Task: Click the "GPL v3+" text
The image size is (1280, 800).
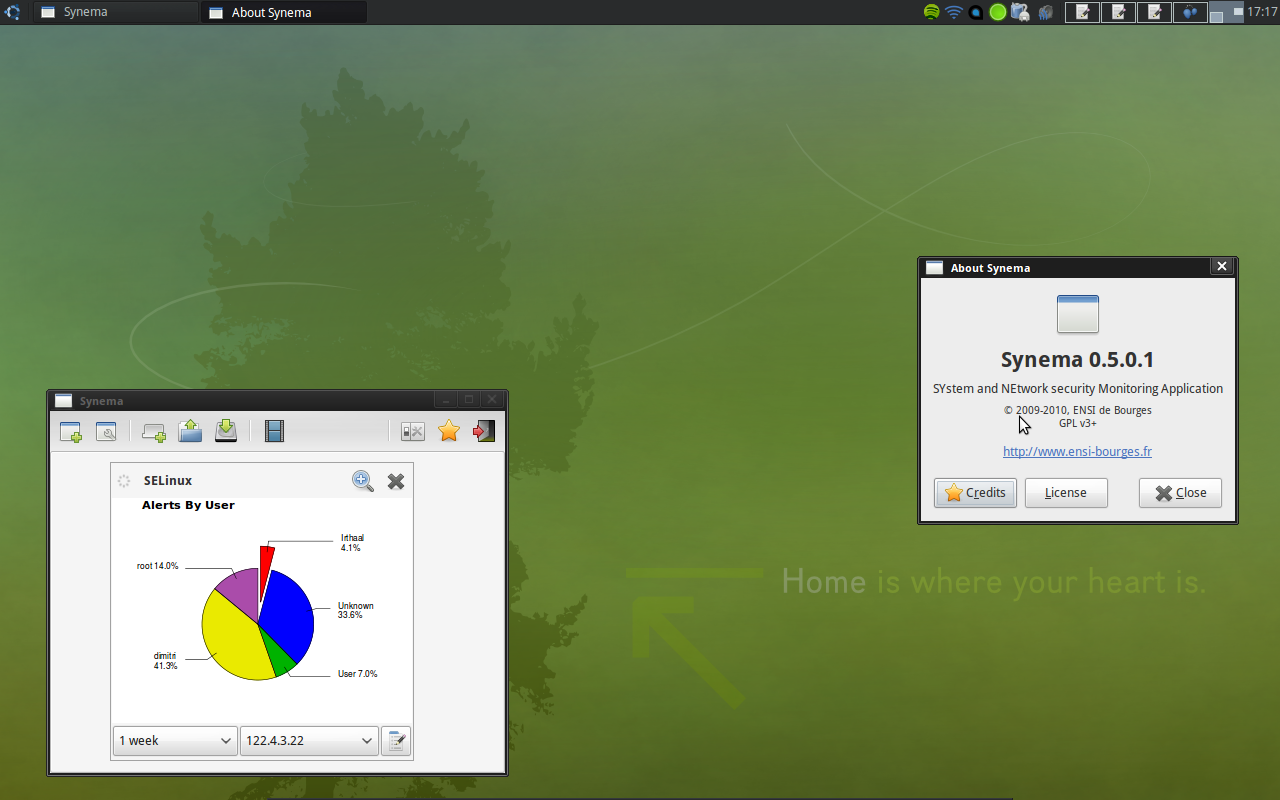Action: [1078, 423]
